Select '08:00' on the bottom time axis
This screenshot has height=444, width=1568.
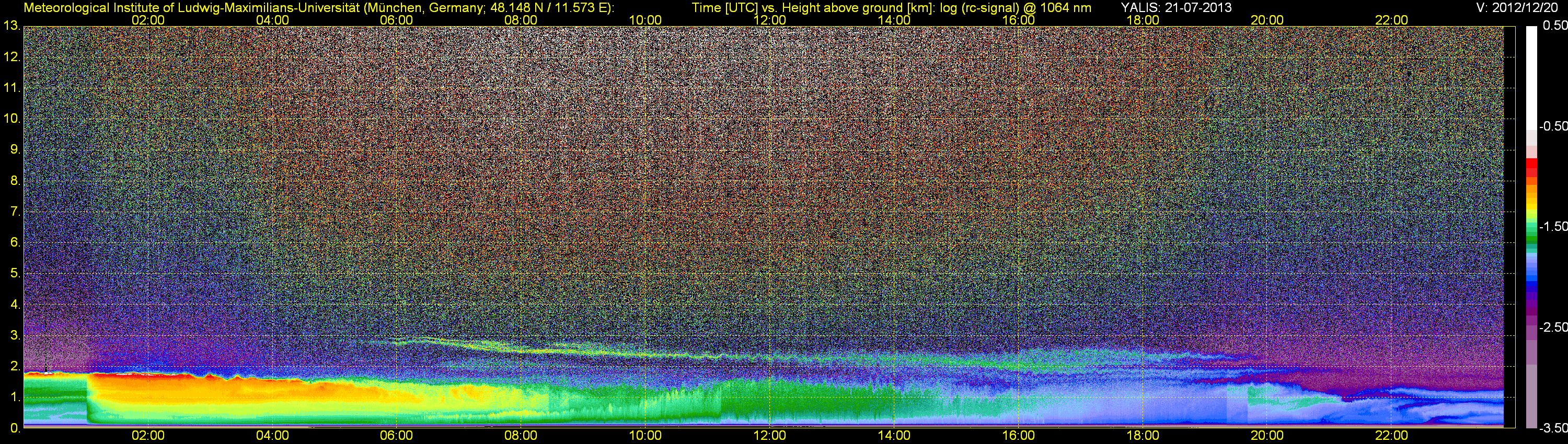pyautogui.click(x=521, y=436)
